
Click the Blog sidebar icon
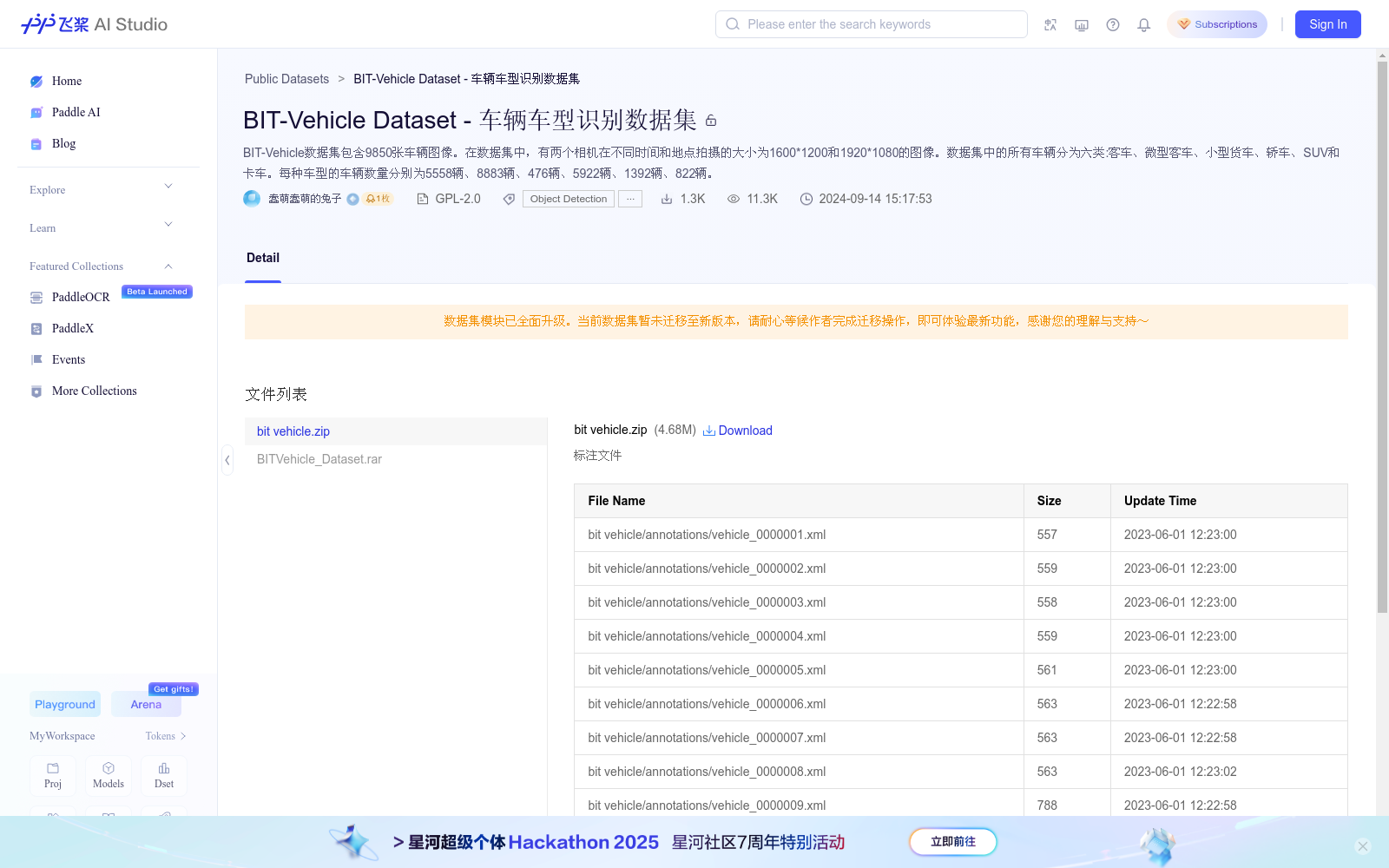click(36, 144)
